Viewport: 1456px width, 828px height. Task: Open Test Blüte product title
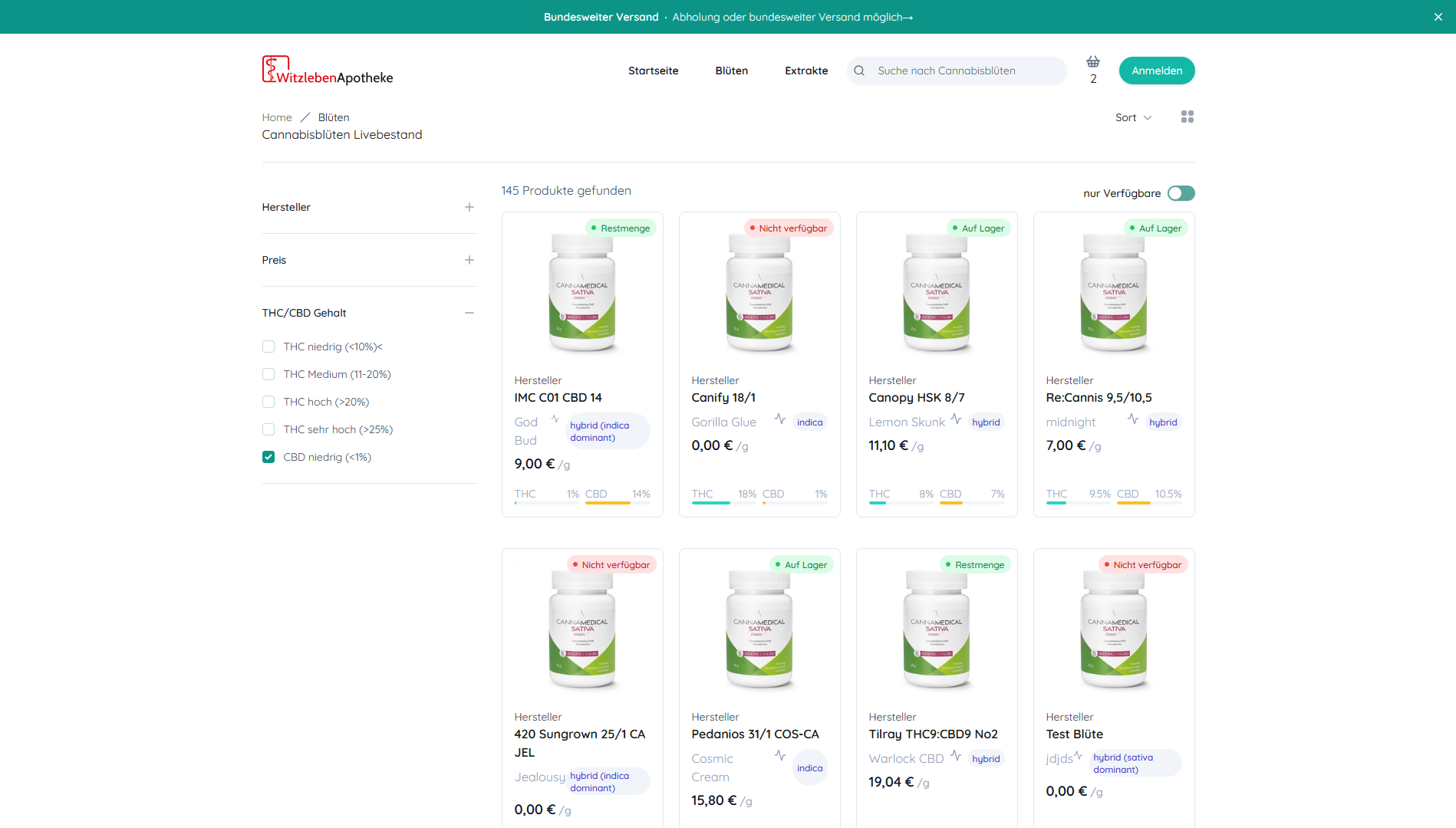click(x=1074, y=734)
